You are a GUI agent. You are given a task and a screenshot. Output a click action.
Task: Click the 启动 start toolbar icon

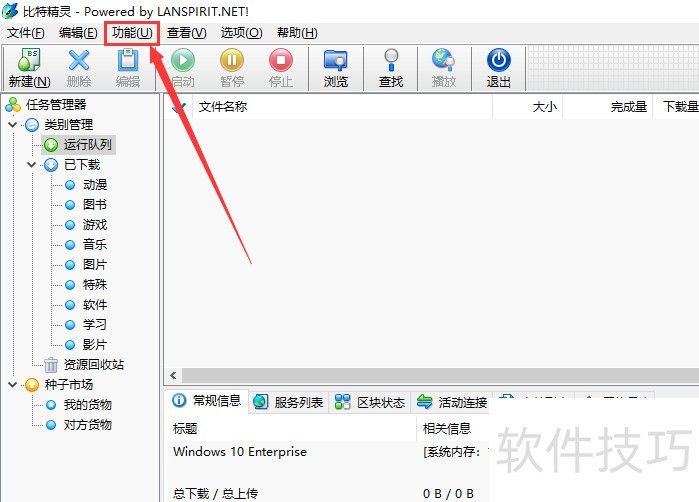tap(183, 60)
